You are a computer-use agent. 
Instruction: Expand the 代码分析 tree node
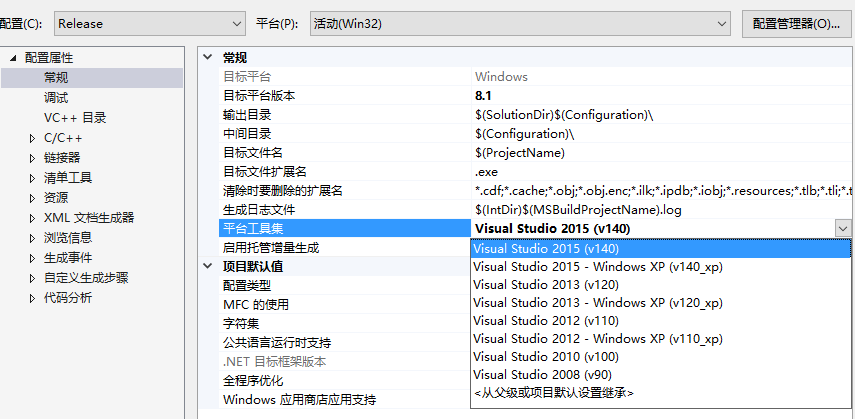coord(33,298)
